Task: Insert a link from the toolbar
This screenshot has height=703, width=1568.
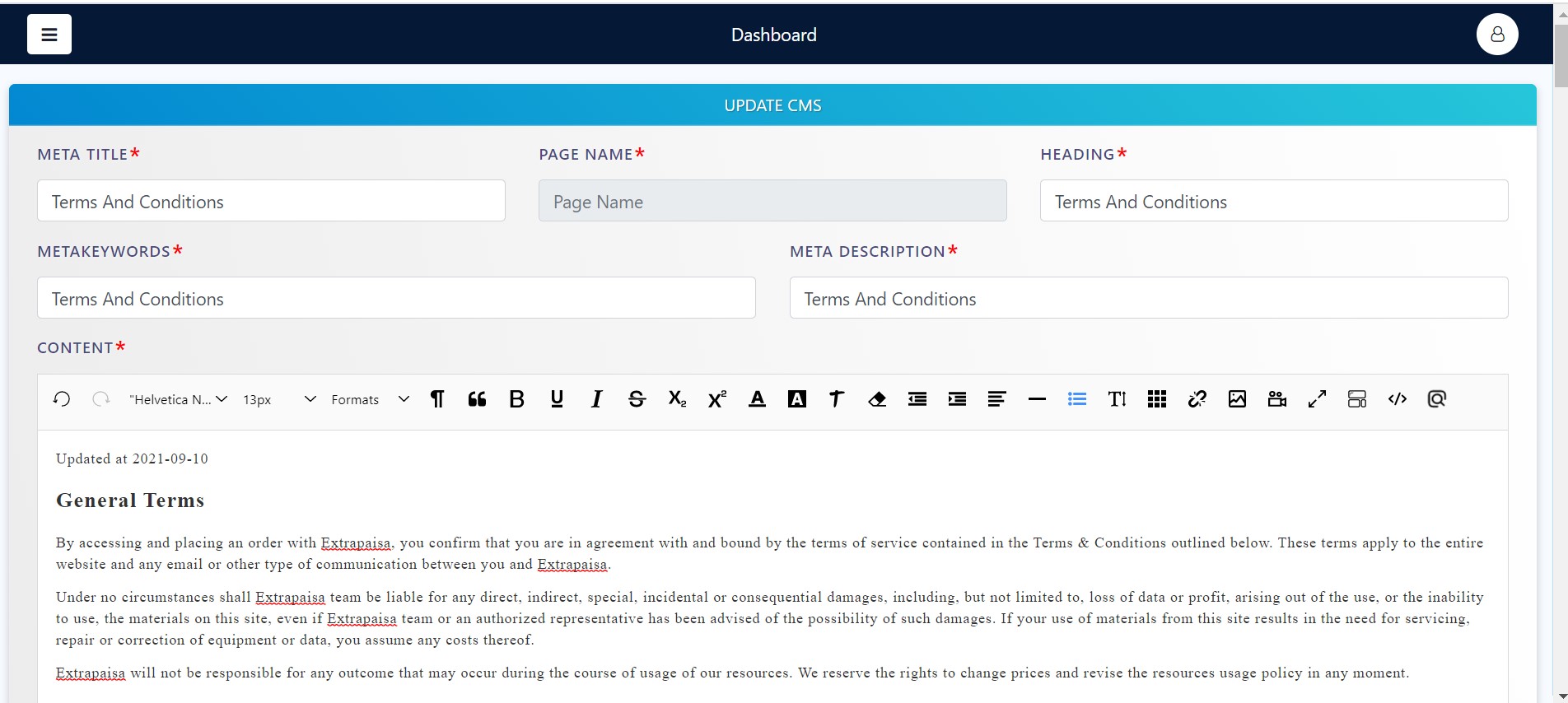Action: (x=1197, y=399)
